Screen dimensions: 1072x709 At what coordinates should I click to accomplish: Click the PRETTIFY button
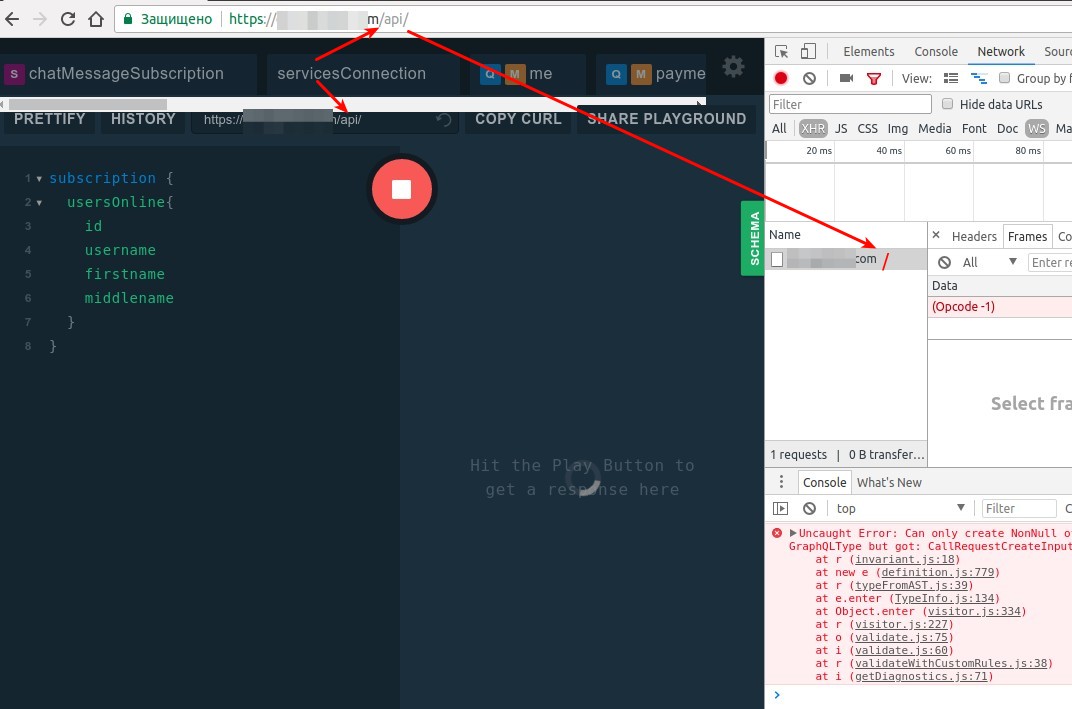(x=50, y=119)
